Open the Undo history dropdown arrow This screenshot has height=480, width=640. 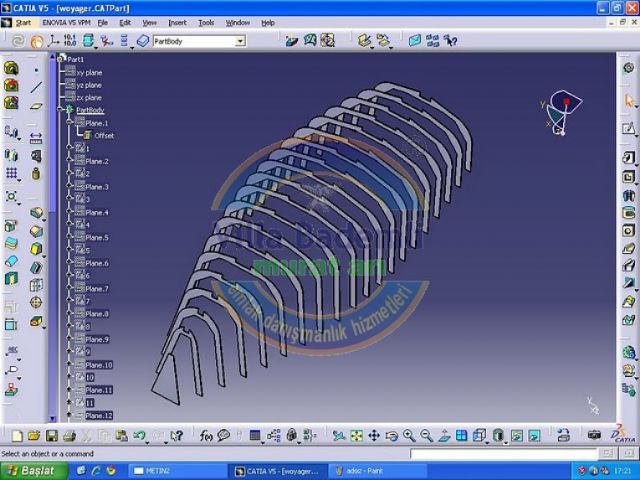point(147,442)
